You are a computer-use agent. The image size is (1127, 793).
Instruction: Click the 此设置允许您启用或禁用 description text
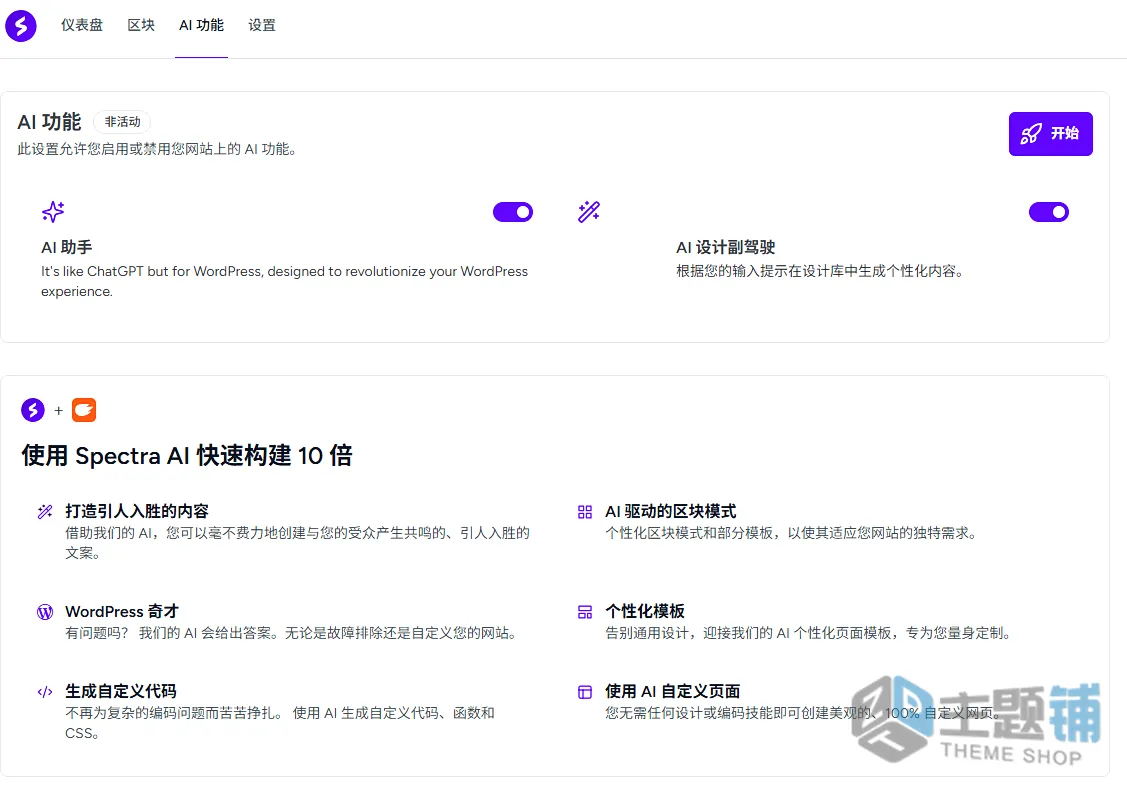[157, 149]
